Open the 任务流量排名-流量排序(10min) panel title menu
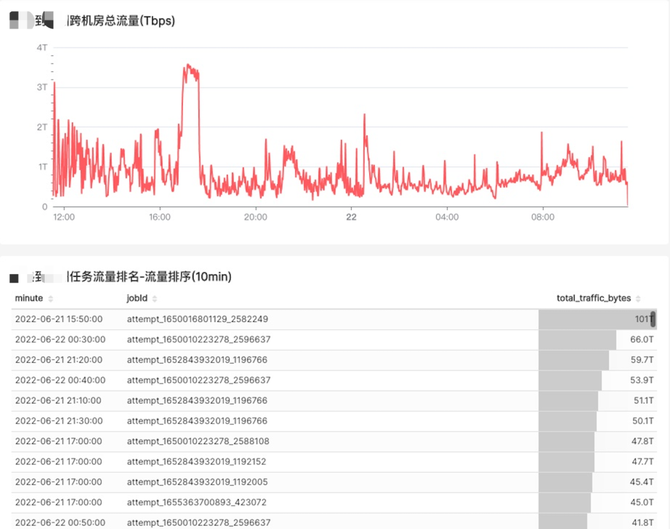The width and height of the screenshot is (670, 529). 150,276
